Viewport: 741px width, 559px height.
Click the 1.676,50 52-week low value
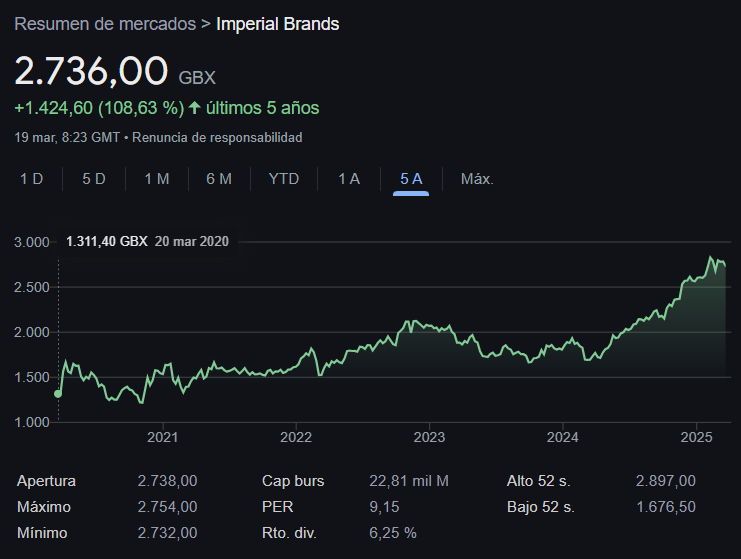pos(665,507)
